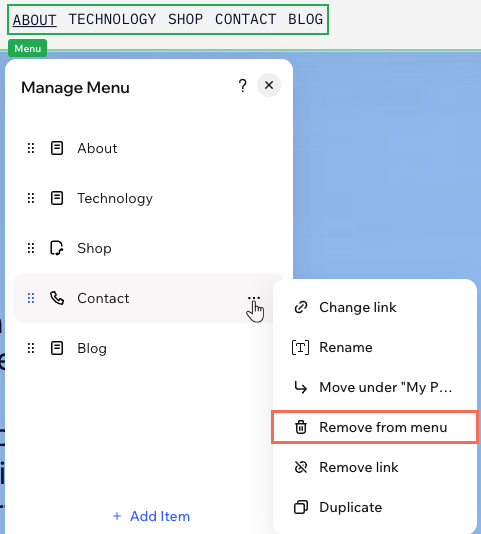The height and width of the screenshot is (534, 481).
Task: Click the trash can icon
Action: 301,427
